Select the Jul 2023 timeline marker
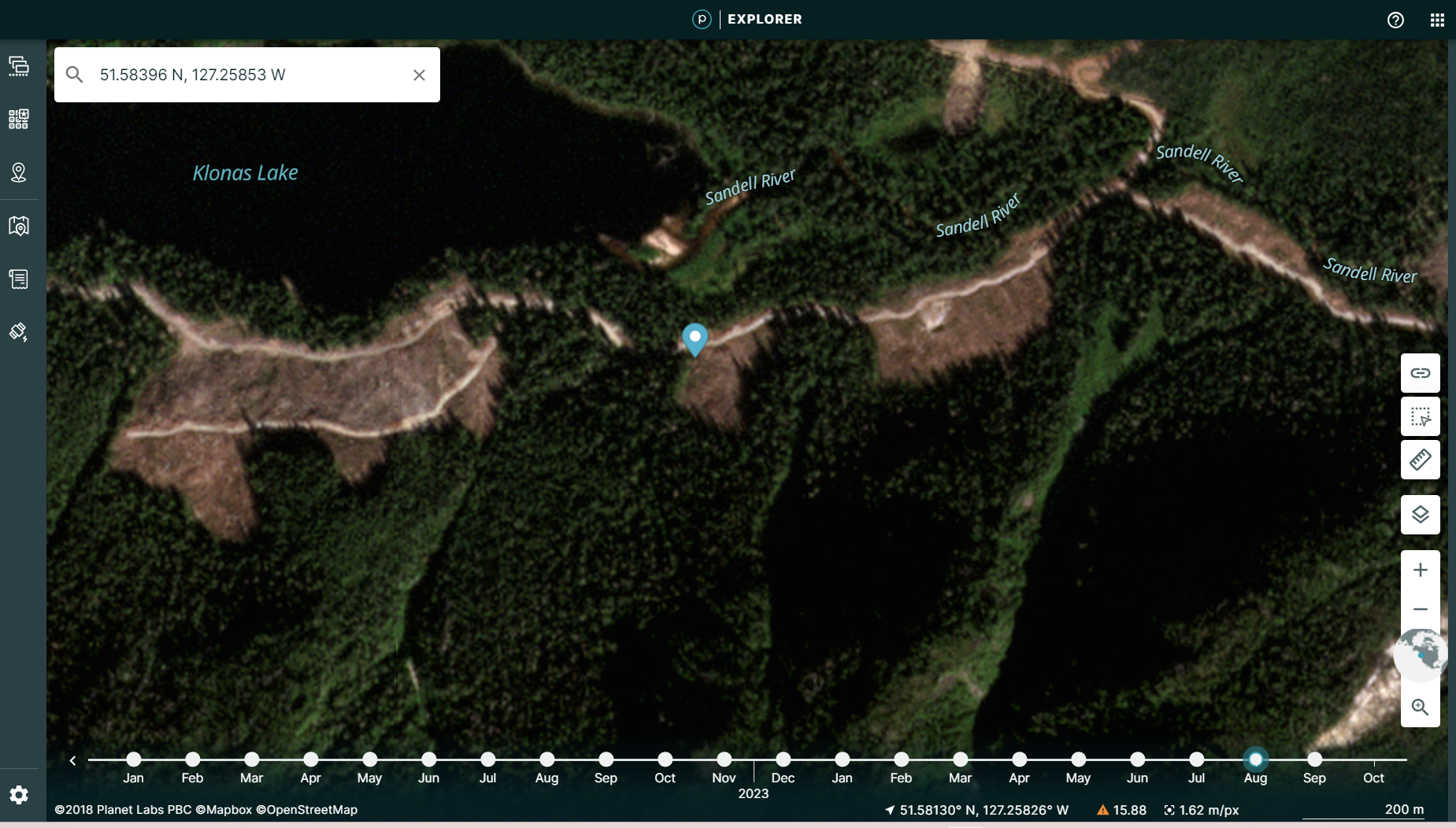1456x828 pixels. pos(1197,760)
